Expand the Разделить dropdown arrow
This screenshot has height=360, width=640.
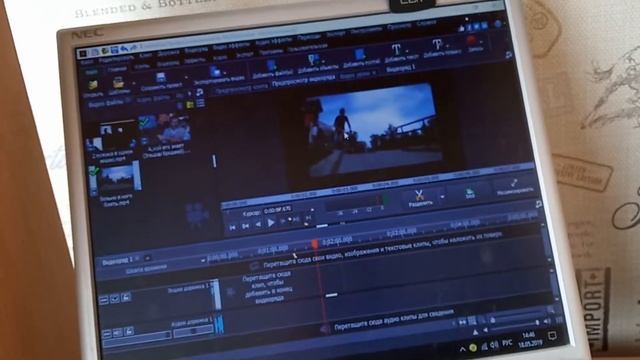point(442,197)
